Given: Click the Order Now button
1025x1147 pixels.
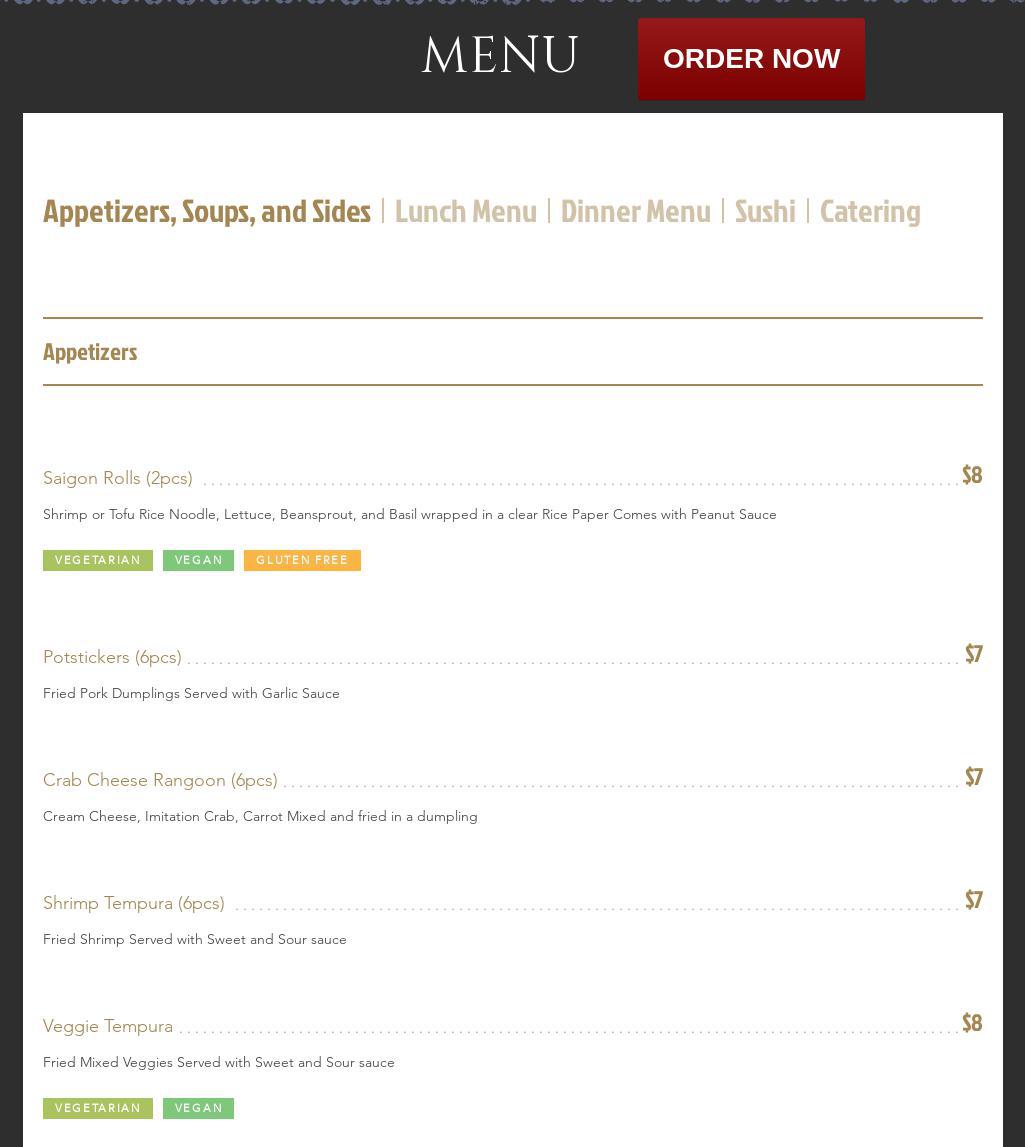Looking at the screenshot, I should click(x=751, y=59).
